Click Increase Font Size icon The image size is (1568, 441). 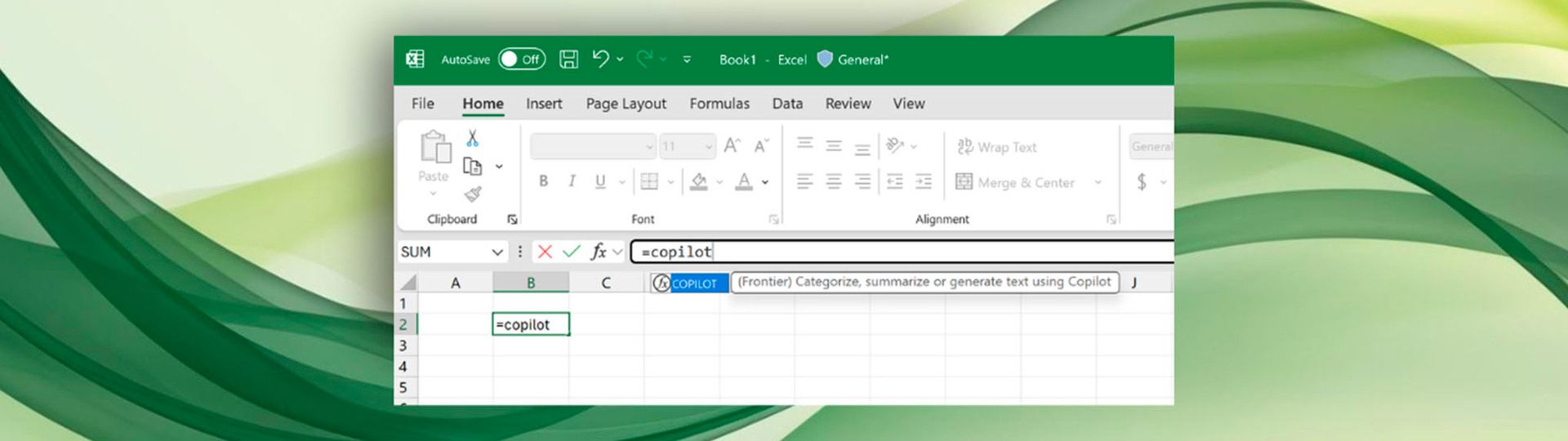[x=733, y=145]
